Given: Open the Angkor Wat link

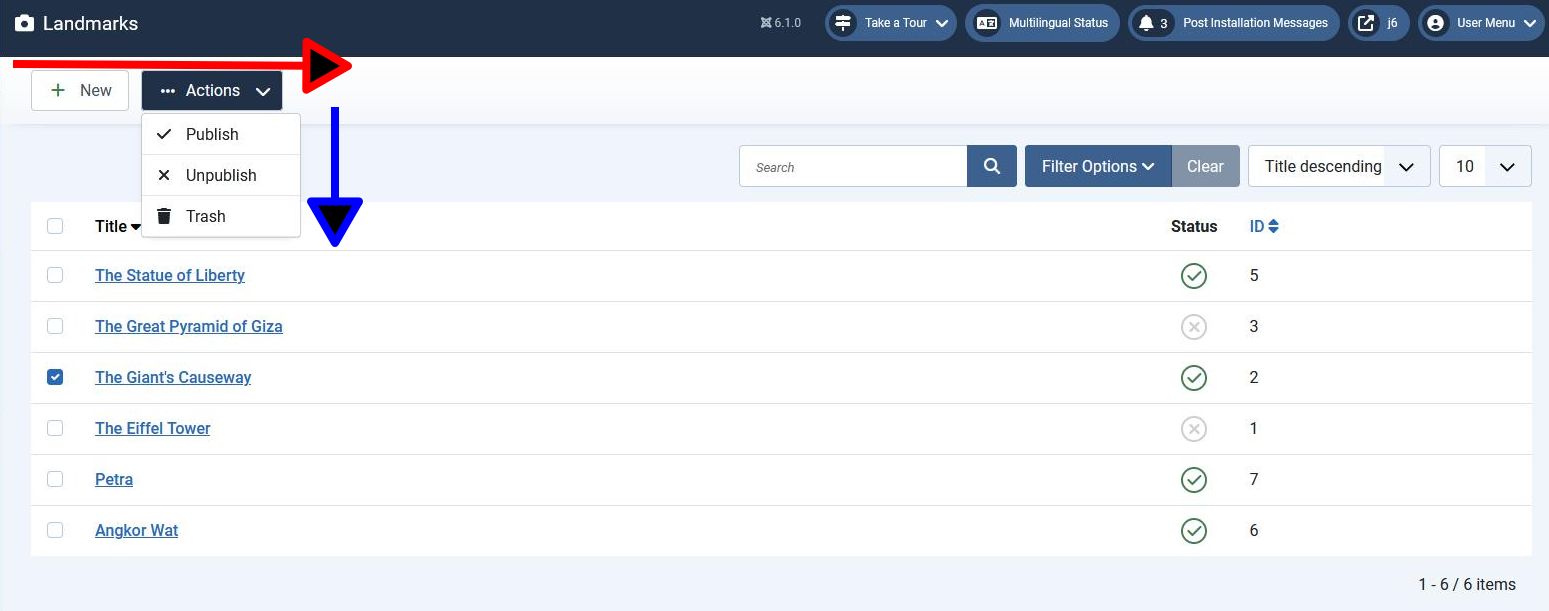Looking at the screenshot, I should tap(137, 530).
